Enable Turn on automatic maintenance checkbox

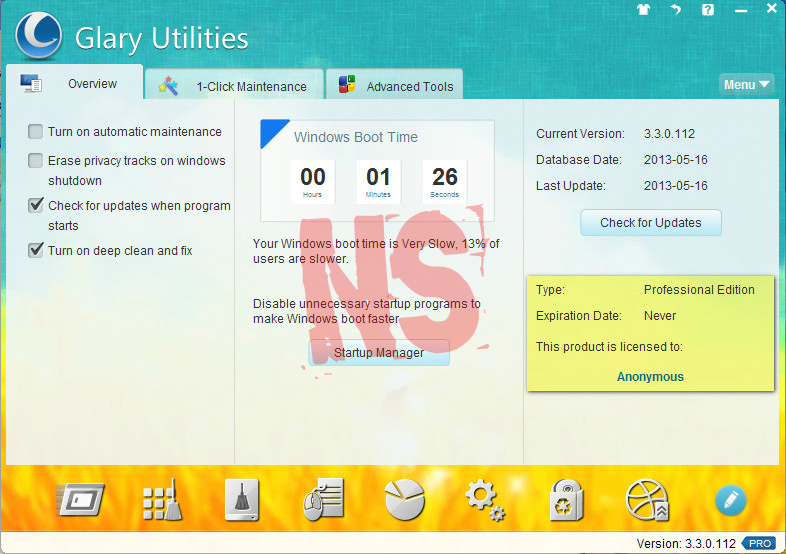click(x=35, y=131)
